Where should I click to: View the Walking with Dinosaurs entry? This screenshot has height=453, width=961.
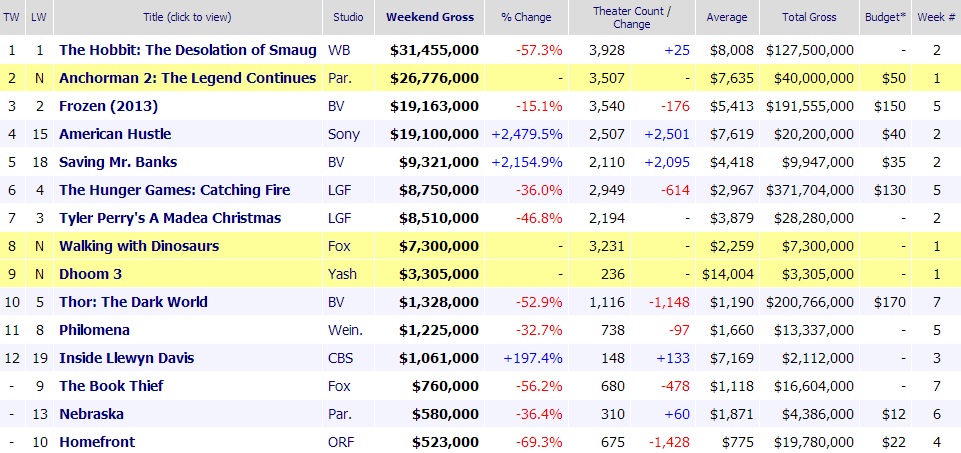coord(139,246)
